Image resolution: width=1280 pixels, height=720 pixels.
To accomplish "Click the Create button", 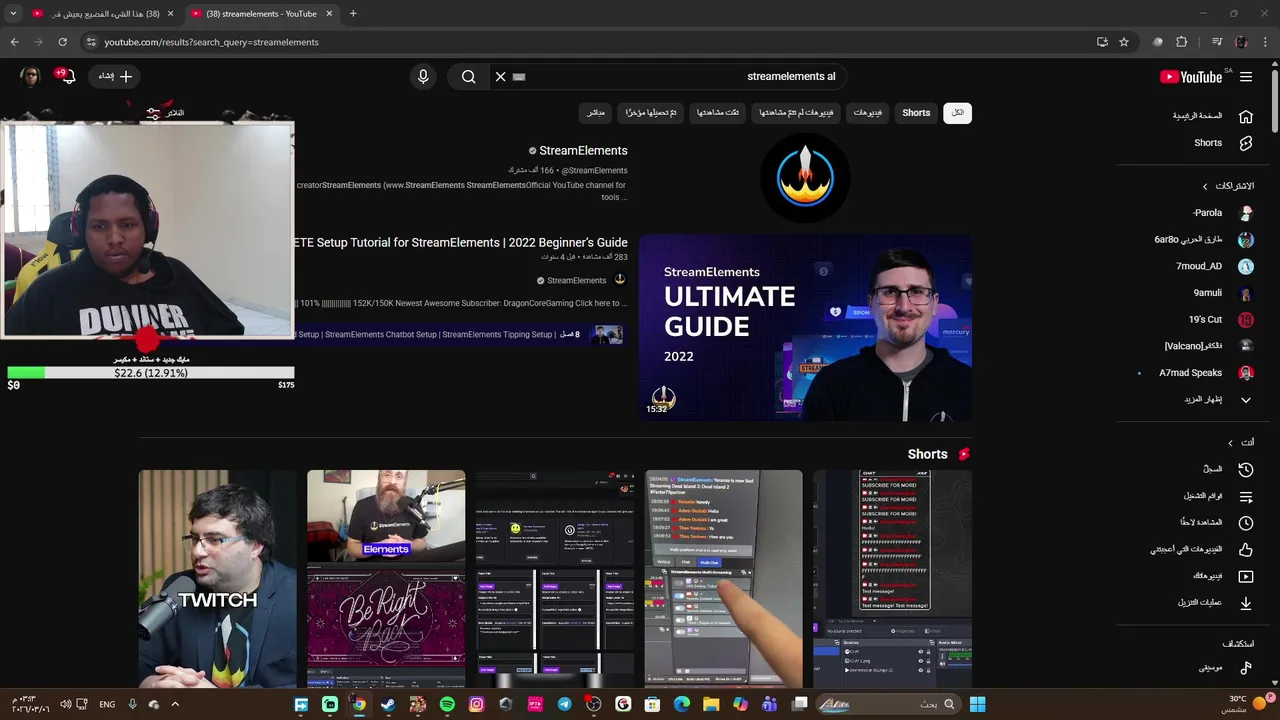I will [115, 76].
